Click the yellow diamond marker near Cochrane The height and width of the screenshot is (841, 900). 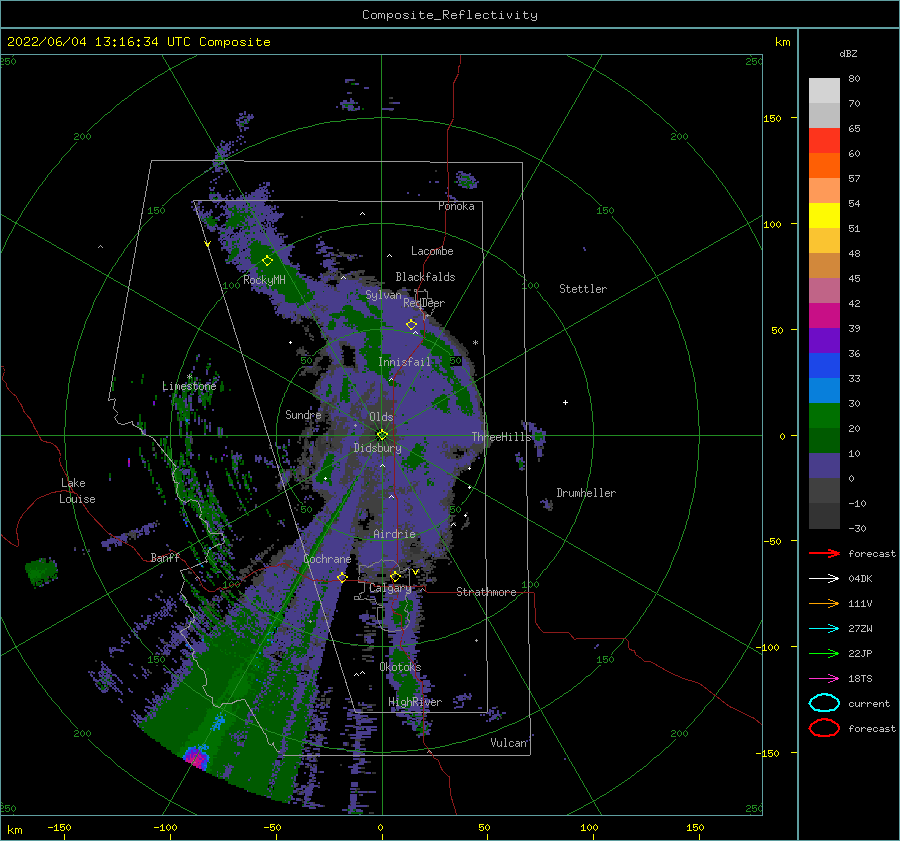342,577
